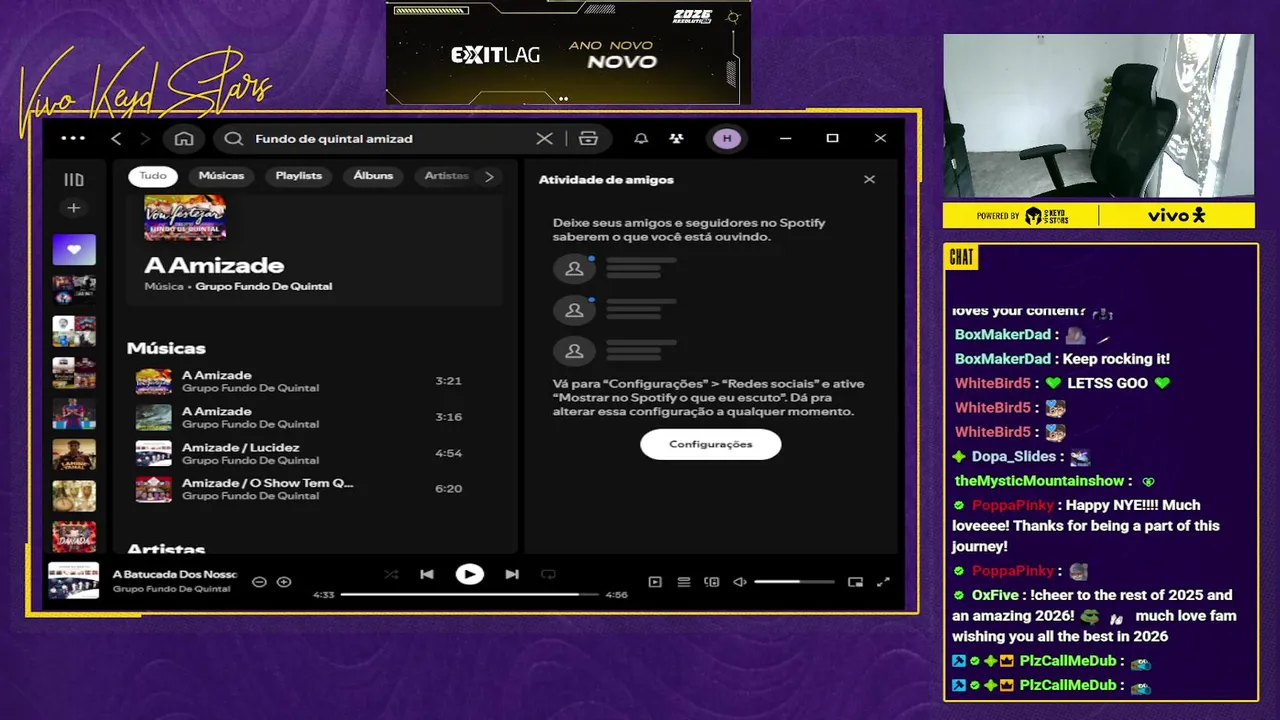This screenshot has width=1280, height=720.
Task: Collapse Your Library sidebar icon
Action: point(74,180)
